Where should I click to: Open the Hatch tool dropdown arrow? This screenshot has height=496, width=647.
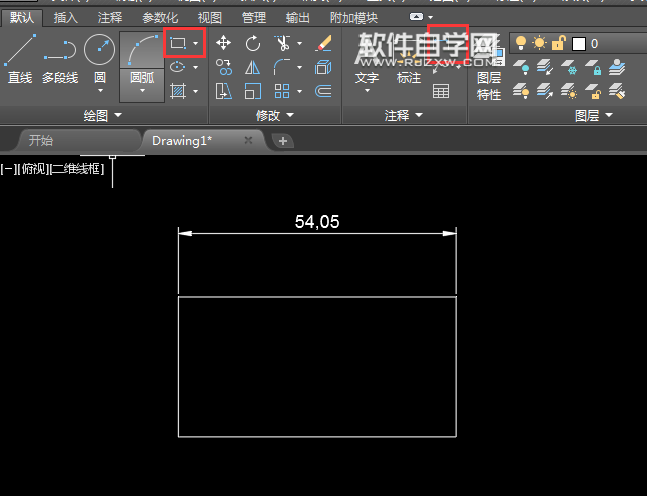196,91
